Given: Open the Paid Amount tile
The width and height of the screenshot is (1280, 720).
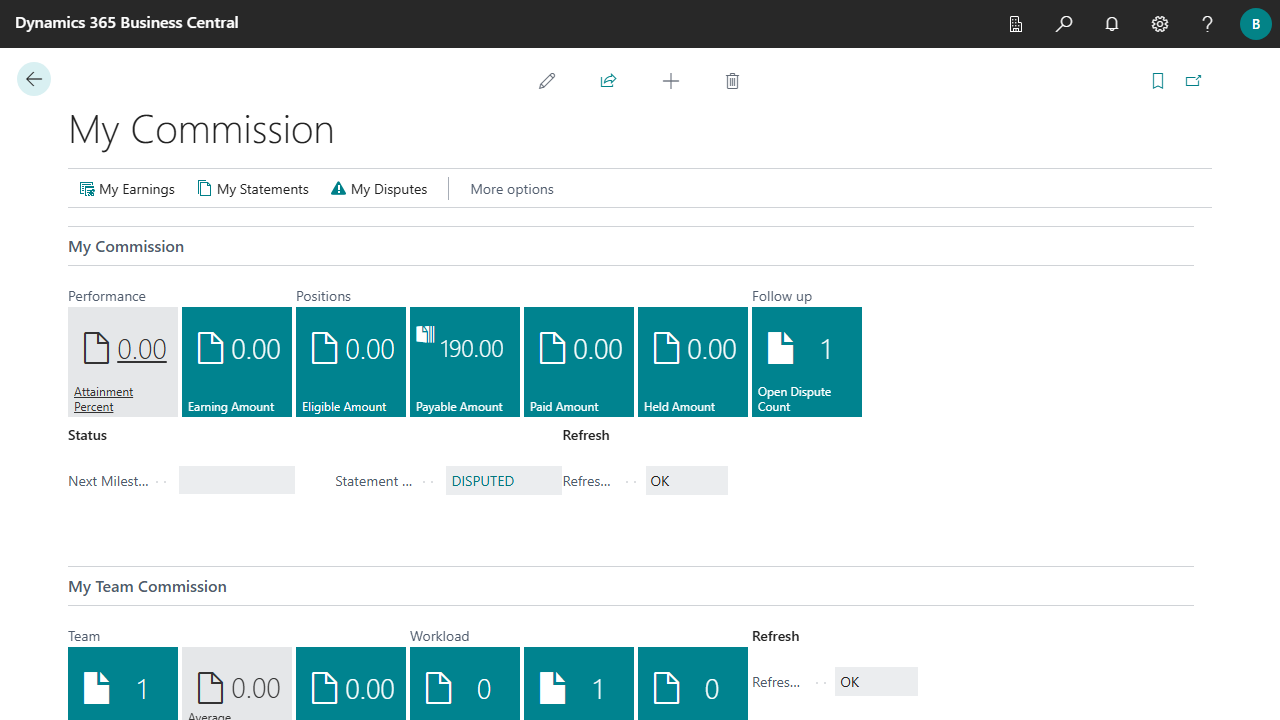Looking at the screenshot, I should (579, 362).
